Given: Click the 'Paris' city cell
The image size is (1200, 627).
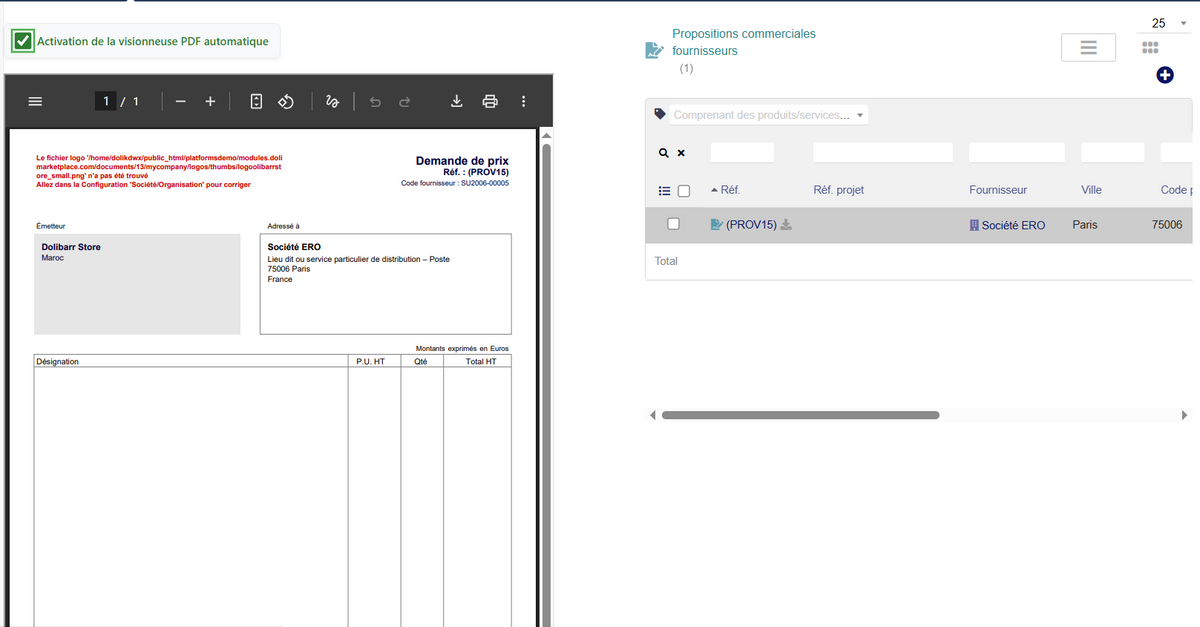Looking at the screenshot, I should (x=1085, y=225).
